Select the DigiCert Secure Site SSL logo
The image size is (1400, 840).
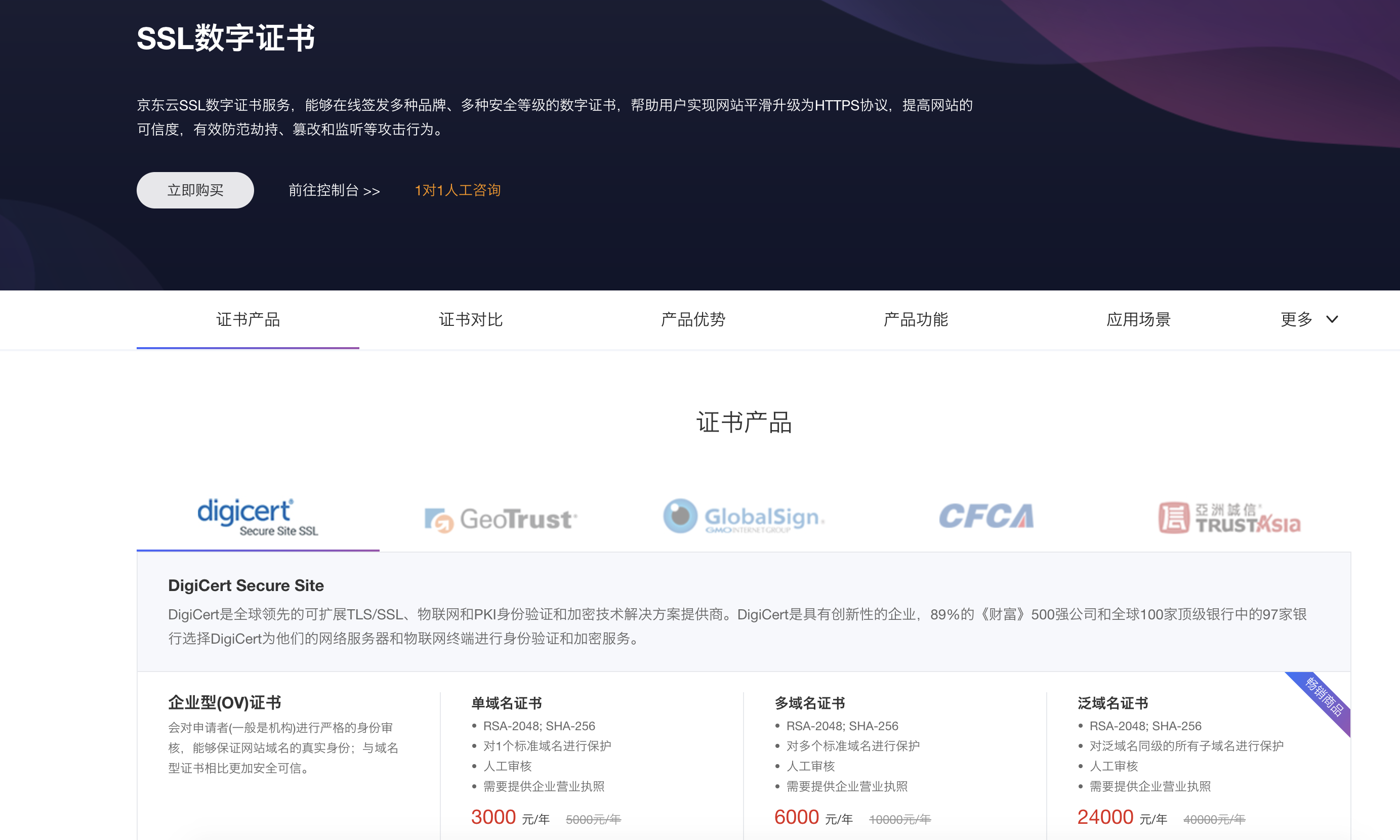258,517
